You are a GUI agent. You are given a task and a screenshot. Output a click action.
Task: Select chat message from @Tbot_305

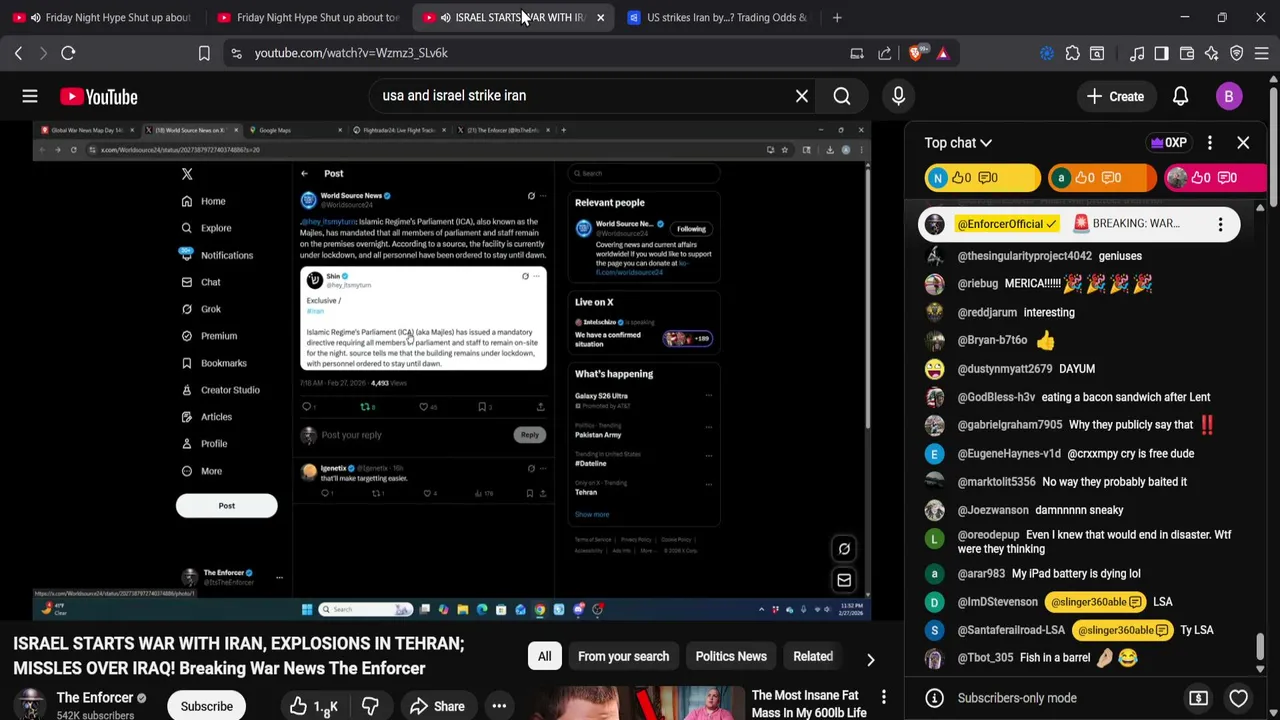pos(1078,658)
